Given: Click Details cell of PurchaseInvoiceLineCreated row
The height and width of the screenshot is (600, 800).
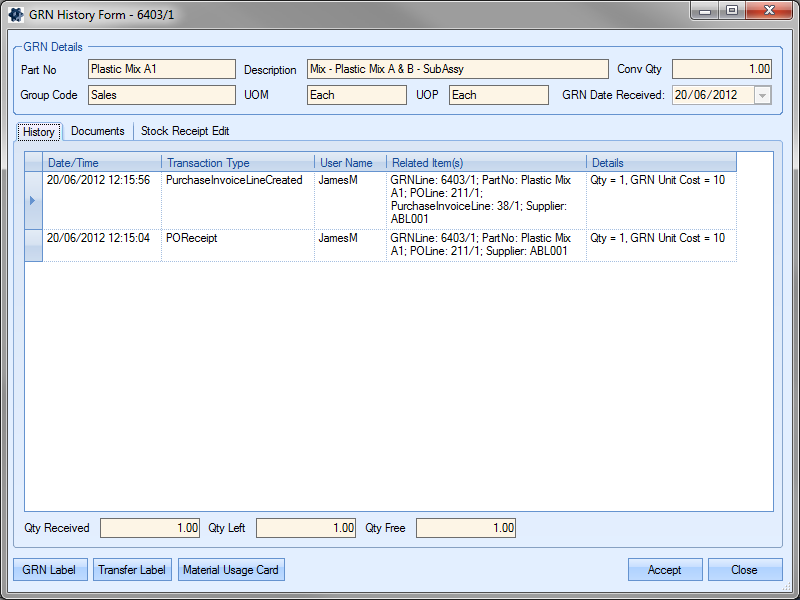Looking at the screenshot, I should 662,201.
